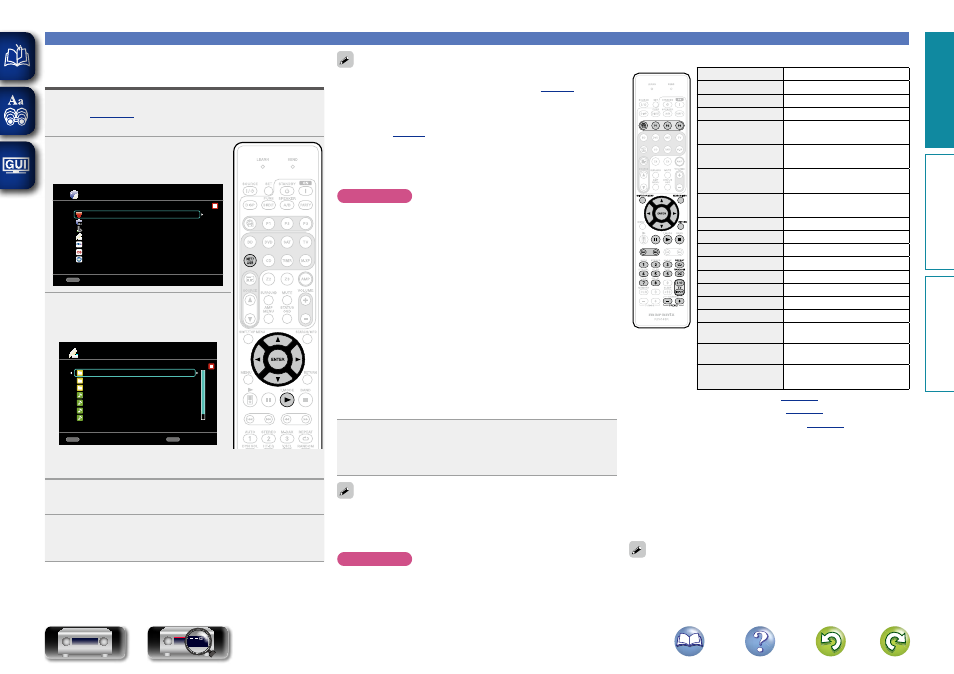
Task: Click the stop button on the small remote beside table
Action: tap(680, 240)
